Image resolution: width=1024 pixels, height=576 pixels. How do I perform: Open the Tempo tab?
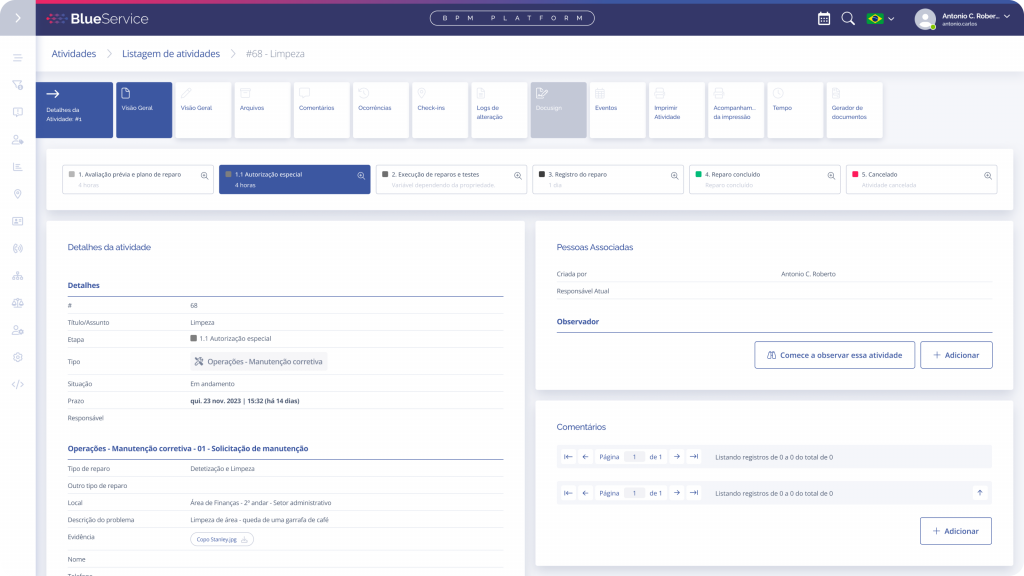(795, 110)
